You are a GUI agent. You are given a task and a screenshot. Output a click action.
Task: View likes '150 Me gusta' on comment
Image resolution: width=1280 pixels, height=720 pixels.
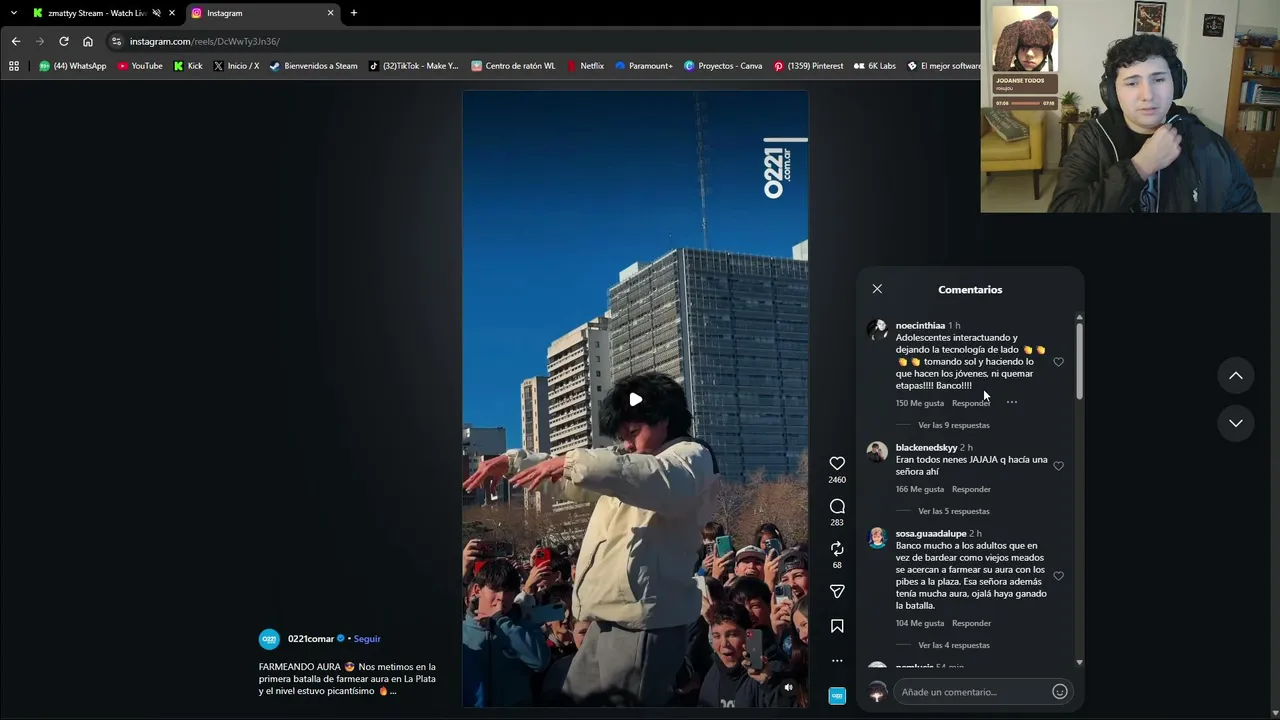click(920, 403)
